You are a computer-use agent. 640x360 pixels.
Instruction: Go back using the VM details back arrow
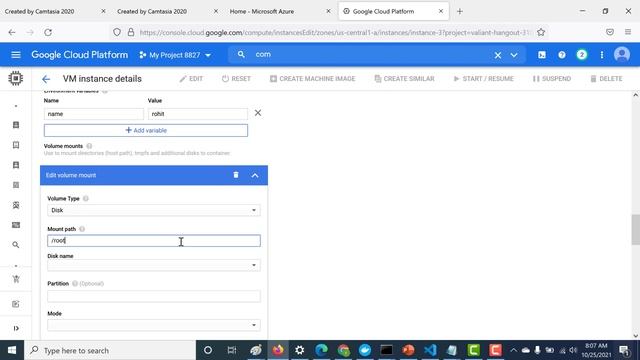tap(46, 79)
